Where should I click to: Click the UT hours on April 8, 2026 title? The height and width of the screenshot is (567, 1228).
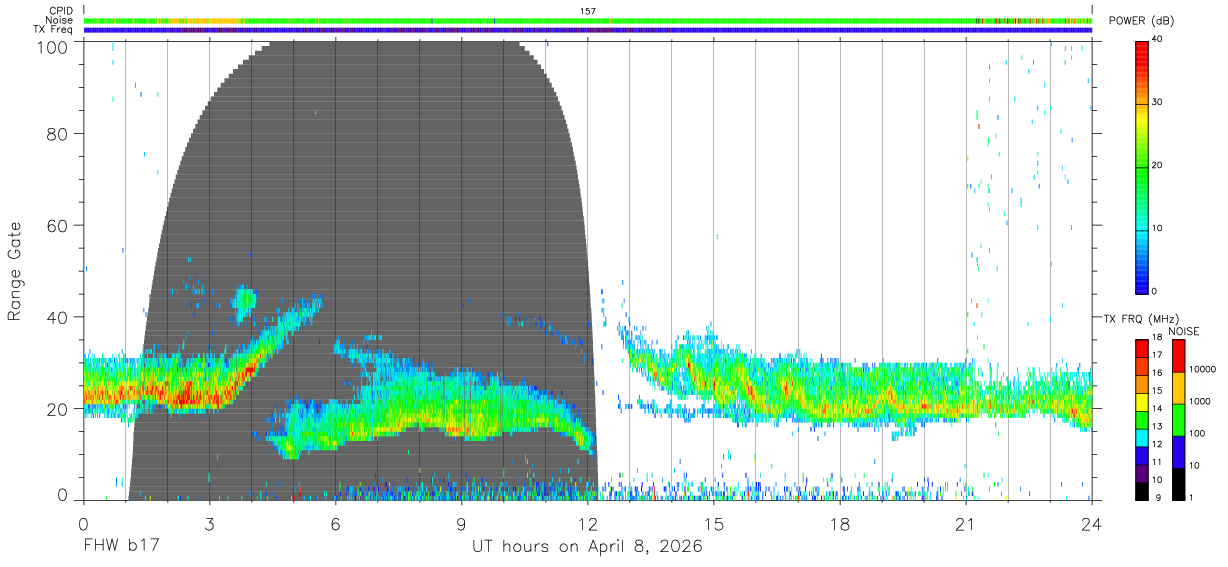587,547
